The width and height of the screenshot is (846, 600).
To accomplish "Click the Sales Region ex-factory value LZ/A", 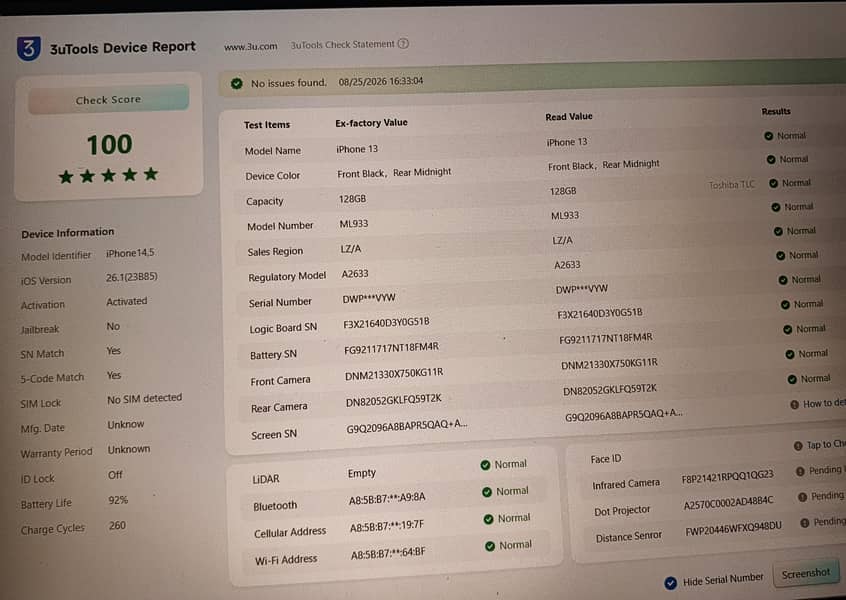I will point(351,249).
